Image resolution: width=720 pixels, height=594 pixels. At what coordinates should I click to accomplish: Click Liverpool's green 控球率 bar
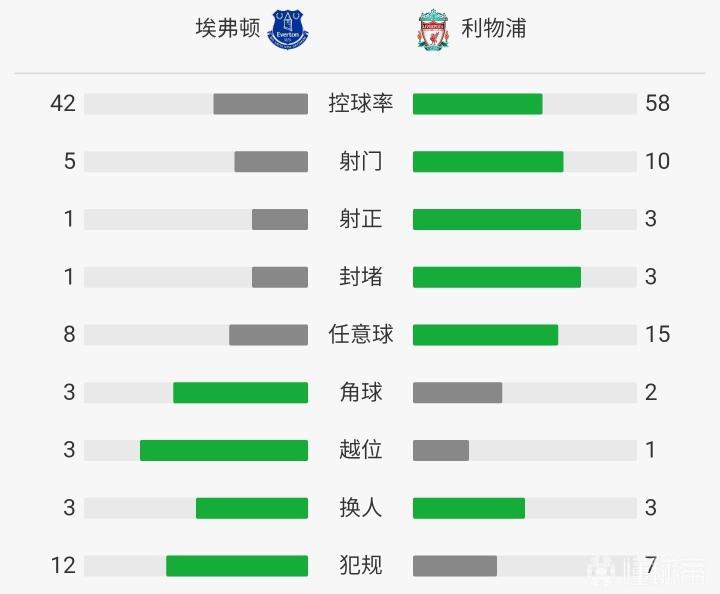point(478,104)
